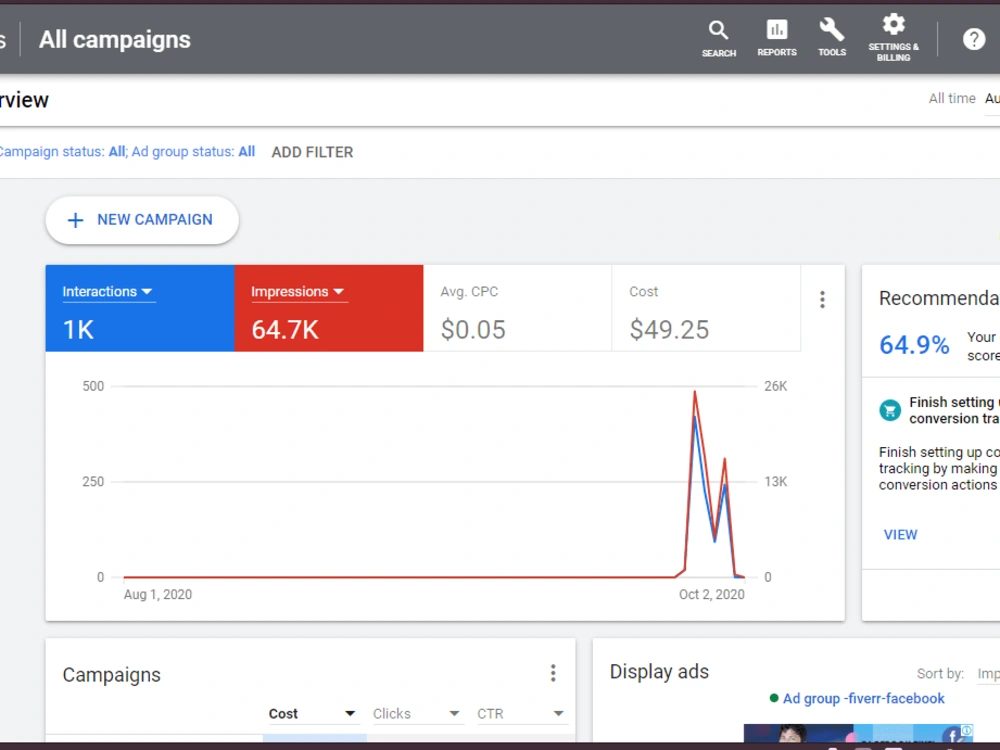The height and width of the screenshot is (750, 1000).
Task: Click the All campaigns title
Action: tap(115, 40)
